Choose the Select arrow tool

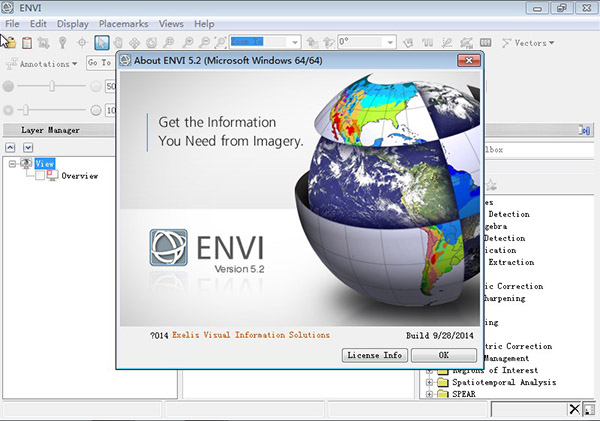pos(102,42)
